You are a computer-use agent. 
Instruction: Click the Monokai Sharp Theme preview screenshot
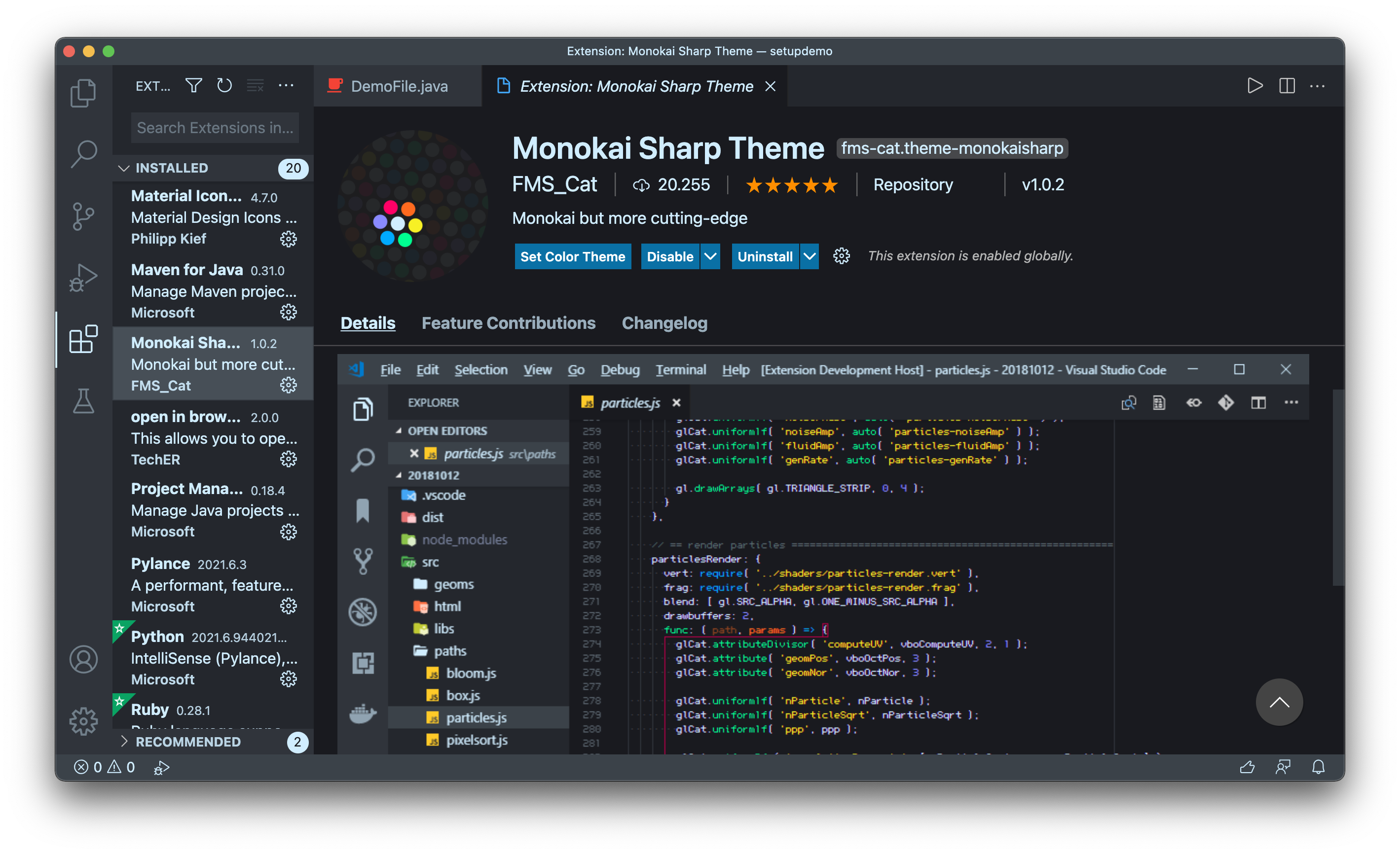pyautogui.click(x=823, y=554)
